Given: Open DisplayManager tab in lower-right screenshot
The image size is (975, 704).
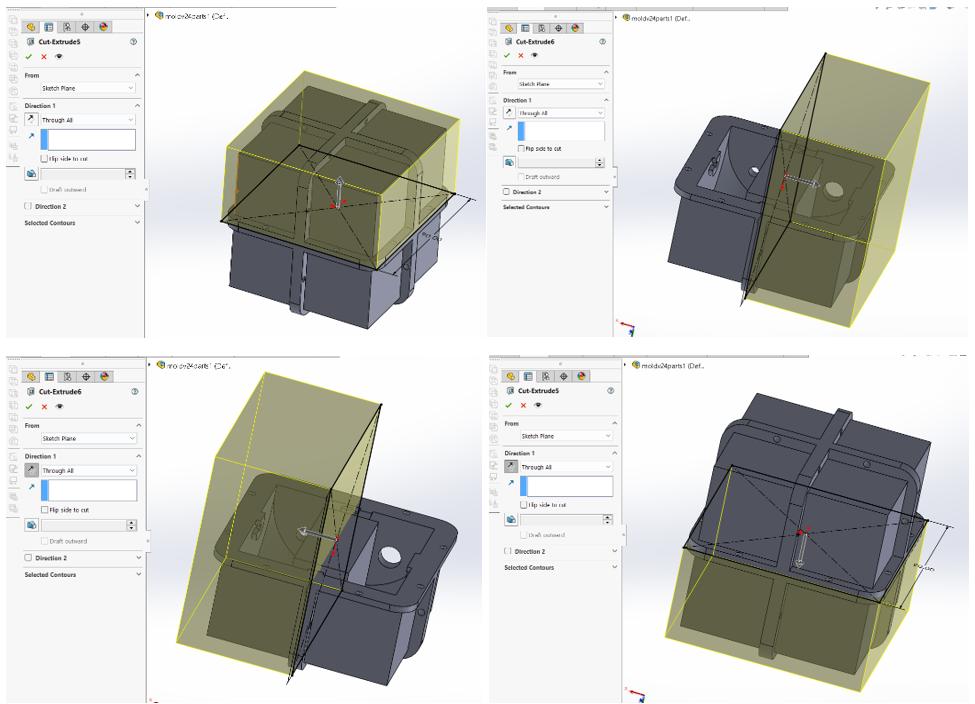Looking at the screenshot, I should (581, 376).
